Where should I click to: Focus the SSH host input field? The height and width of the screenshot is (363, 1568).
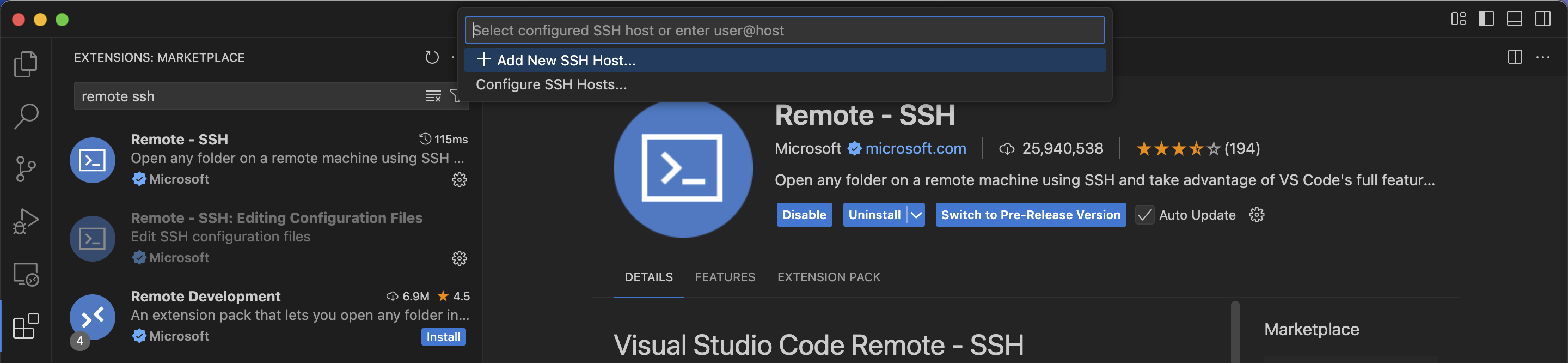click(x=785, y=31)
